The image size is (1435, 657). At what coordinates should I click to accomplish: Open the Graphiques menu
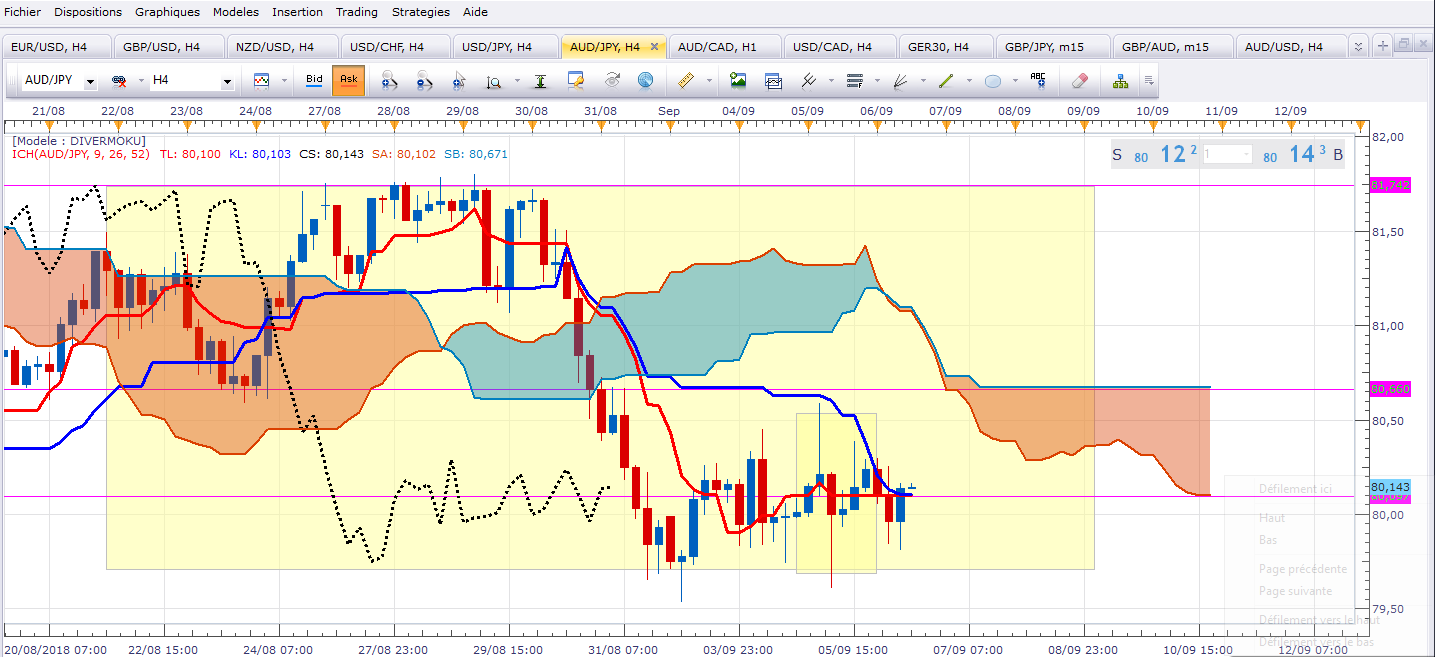[x=169, y=12]
